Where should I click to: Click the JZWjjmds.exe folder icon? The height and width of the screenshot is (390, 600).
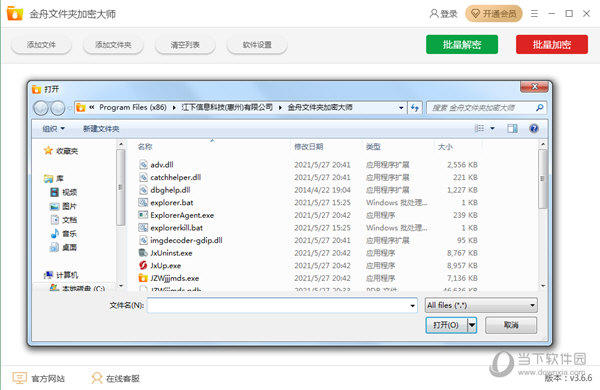(x=143, y=278)
